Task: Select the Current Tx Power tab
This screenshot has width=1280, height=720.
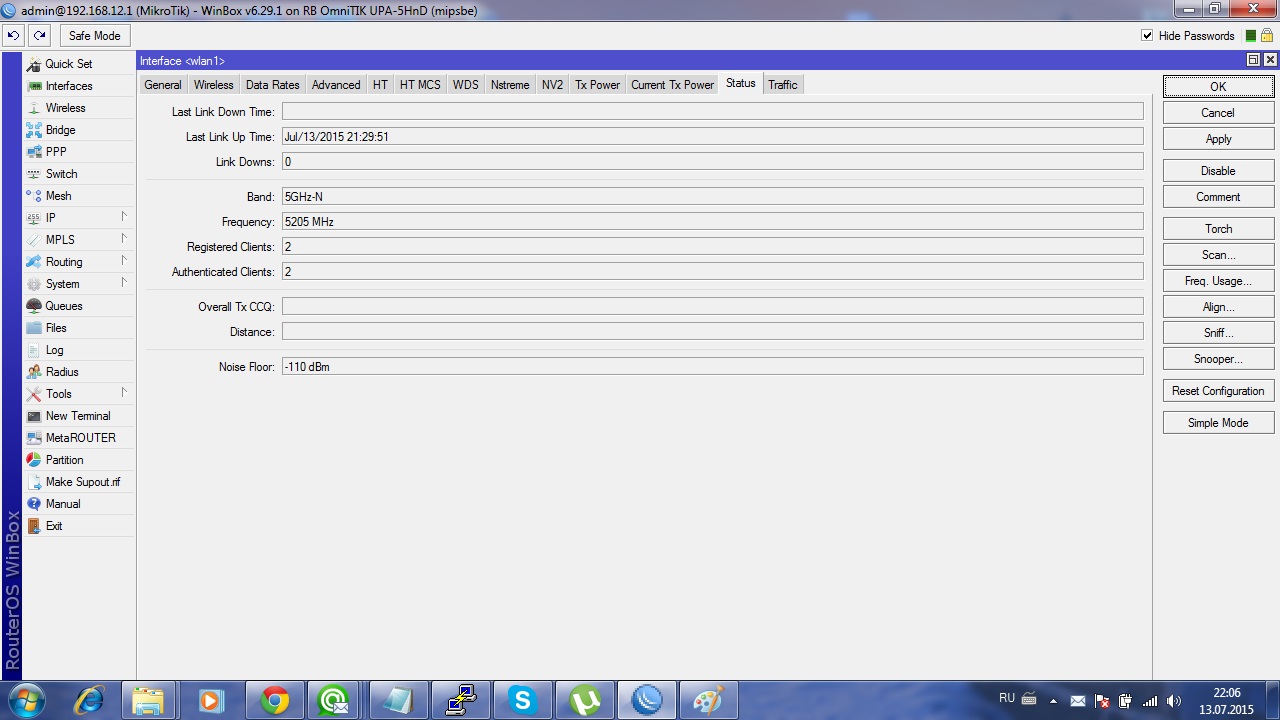Action: pos(672,85)
